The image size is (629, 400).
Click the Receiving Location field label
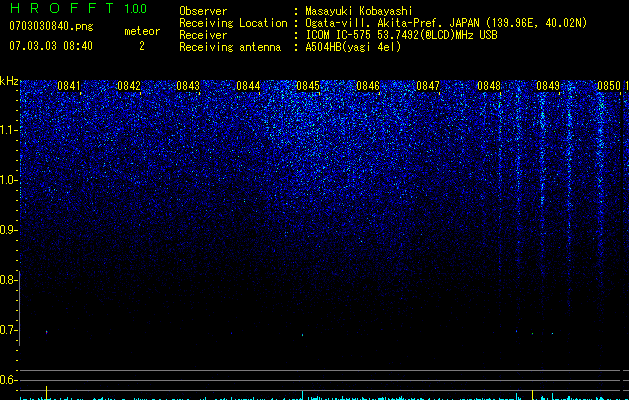233,23
